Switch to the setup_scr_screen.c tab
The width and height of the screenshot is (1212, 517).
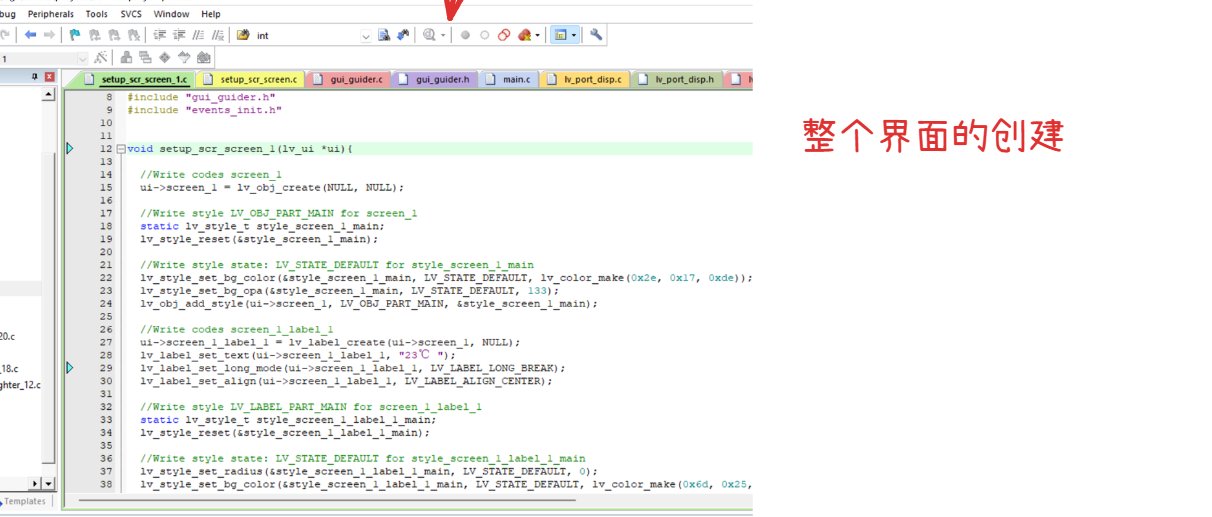(251, 79)
